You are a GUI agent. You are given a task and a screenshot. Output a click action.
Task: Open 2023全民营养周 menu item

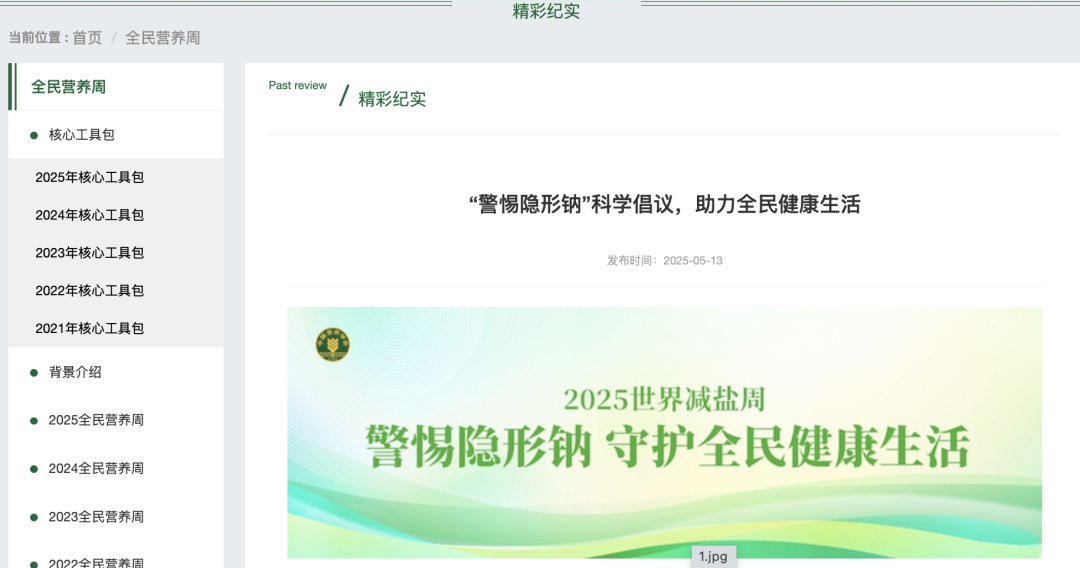pos(96,517)
